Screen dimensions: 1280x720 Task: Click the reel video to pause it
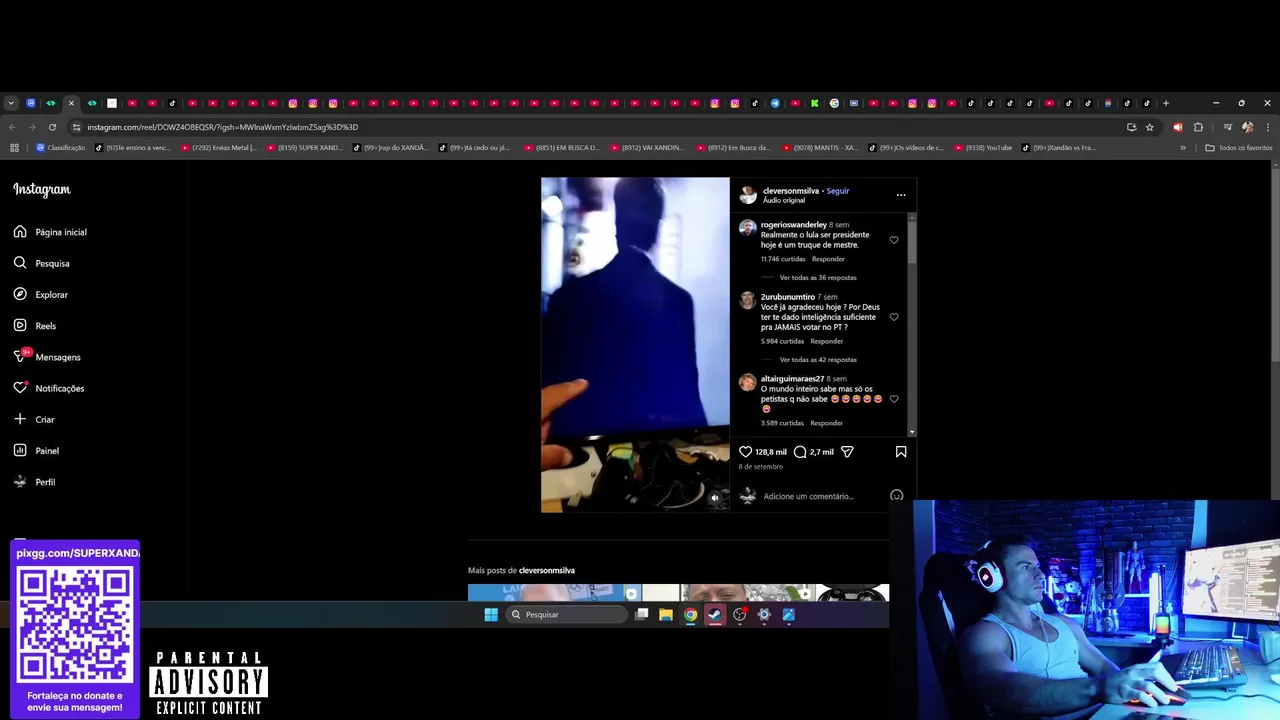coord(635,345)
